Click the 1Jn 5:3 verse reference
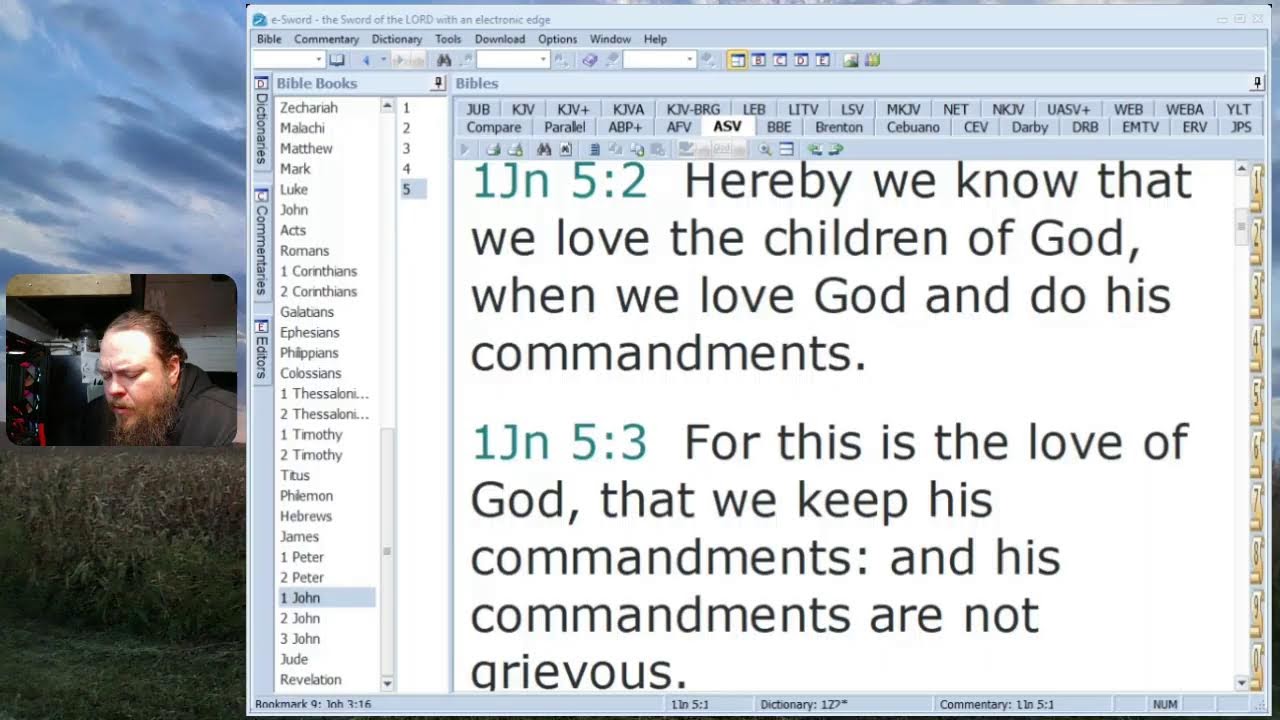 coord(559,443)
